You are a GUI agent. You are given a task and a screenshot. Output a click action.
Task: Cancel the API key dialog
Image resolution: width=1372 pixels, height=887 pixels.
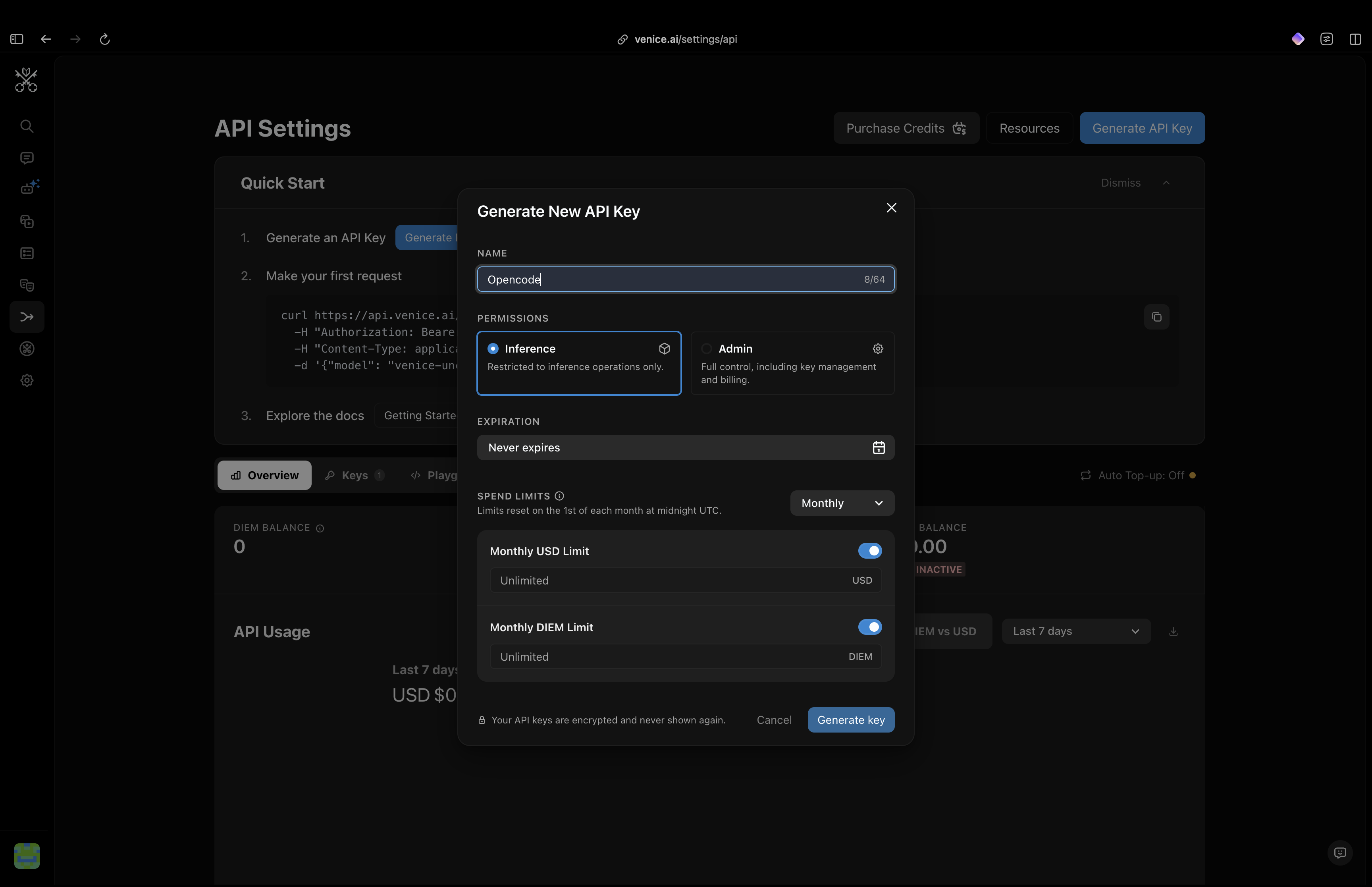tap(774, 720)
